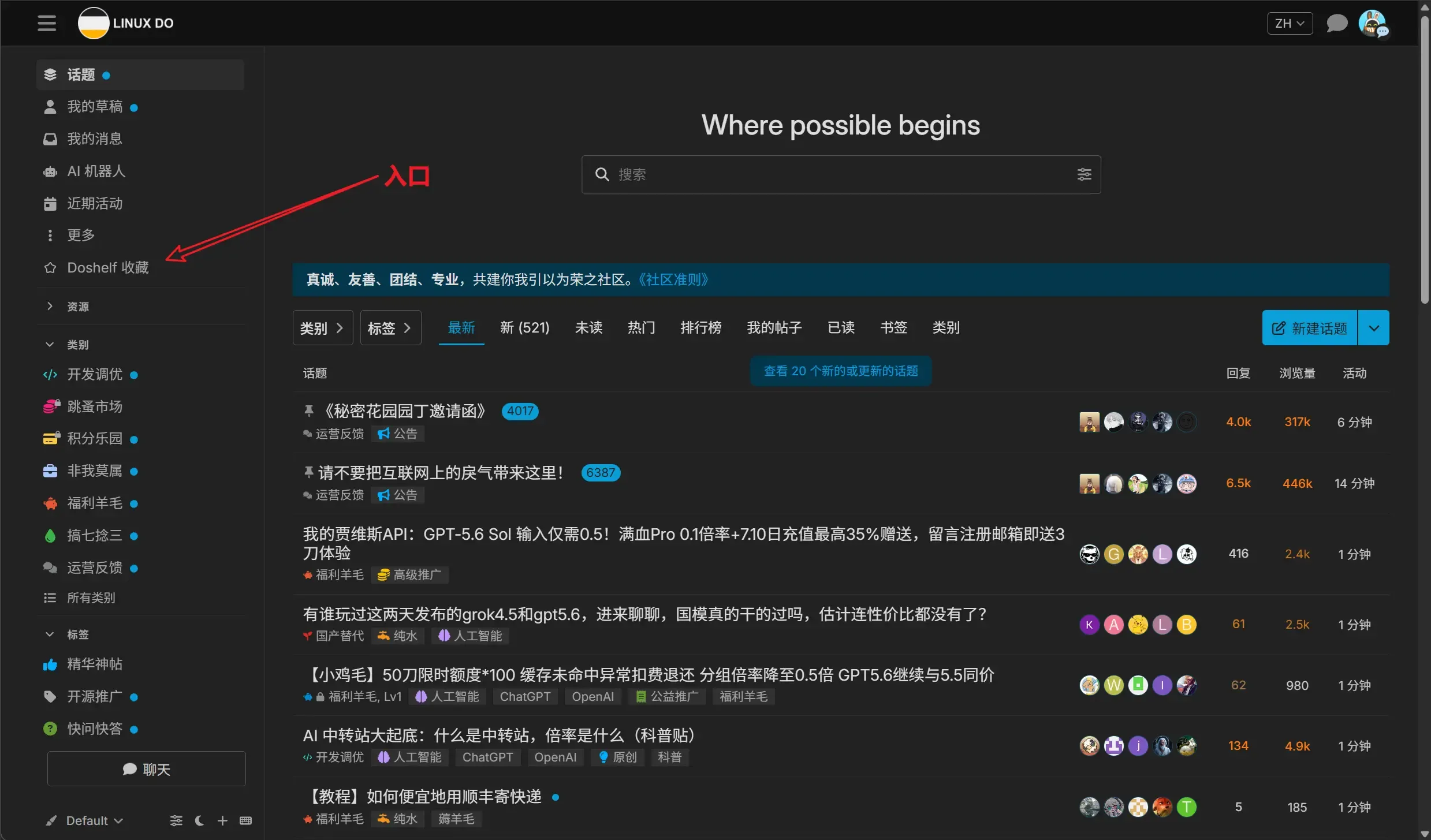Switch to 新 (521) tab
The width and height of the screenshot is (1431, 840).
coord(524,328)
